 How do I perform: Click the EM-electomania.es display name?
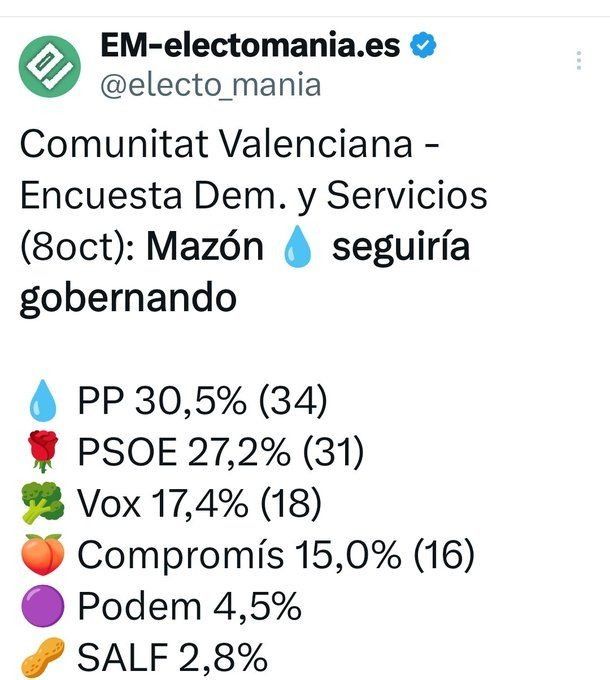[x=250, y=46]
